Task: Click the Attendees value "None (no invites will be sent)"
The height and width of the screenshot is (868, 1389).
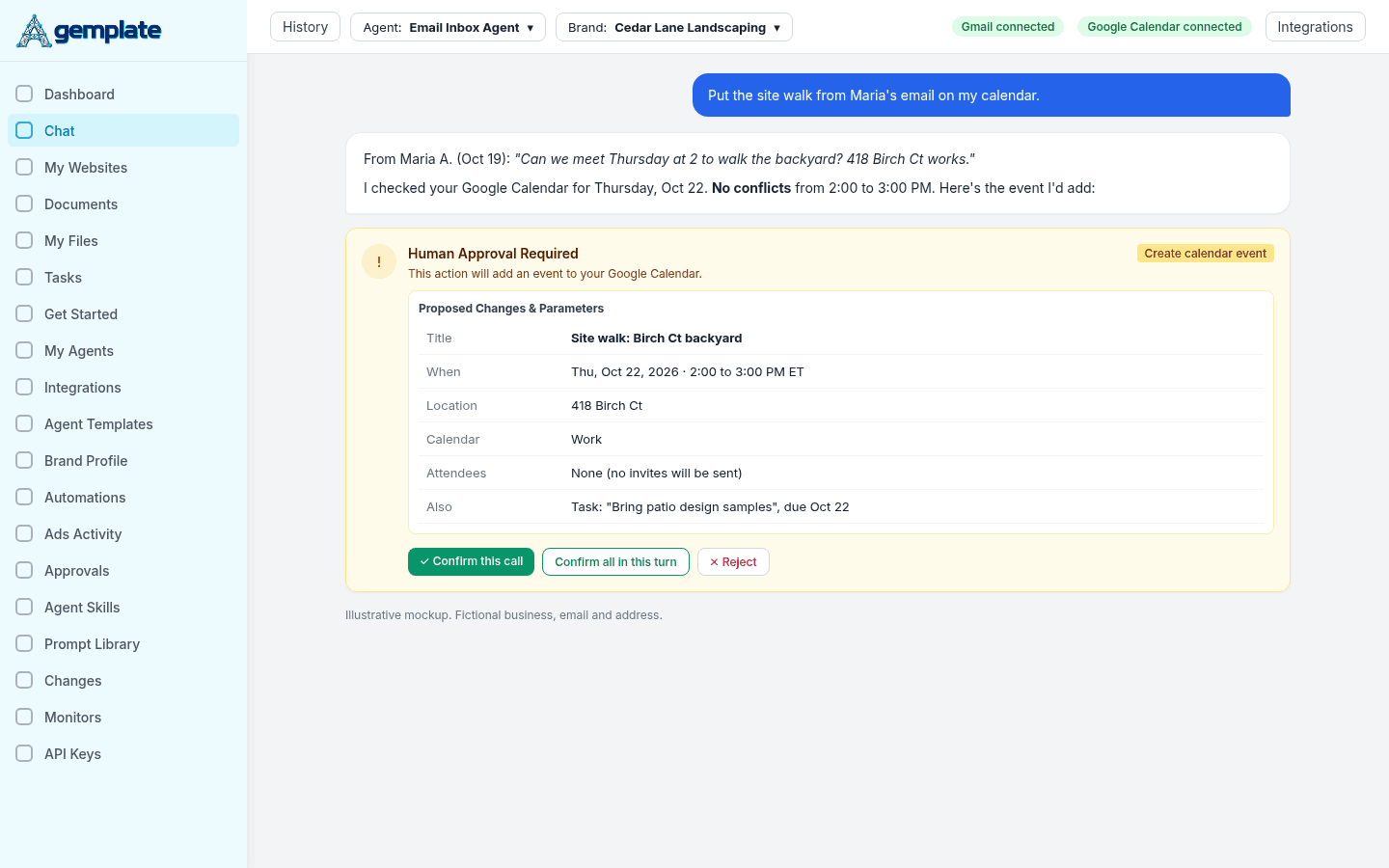Action: 657,473
